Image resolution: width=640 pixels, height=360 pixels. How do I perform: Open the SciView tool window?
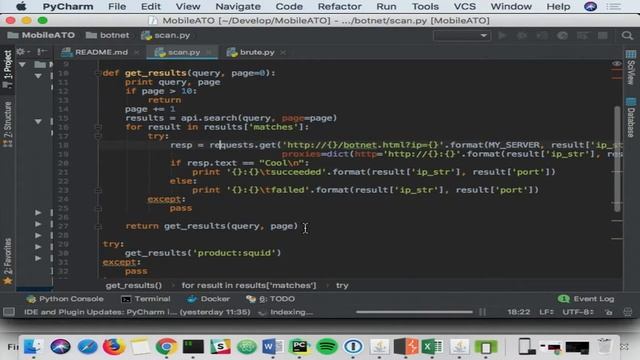631,67
